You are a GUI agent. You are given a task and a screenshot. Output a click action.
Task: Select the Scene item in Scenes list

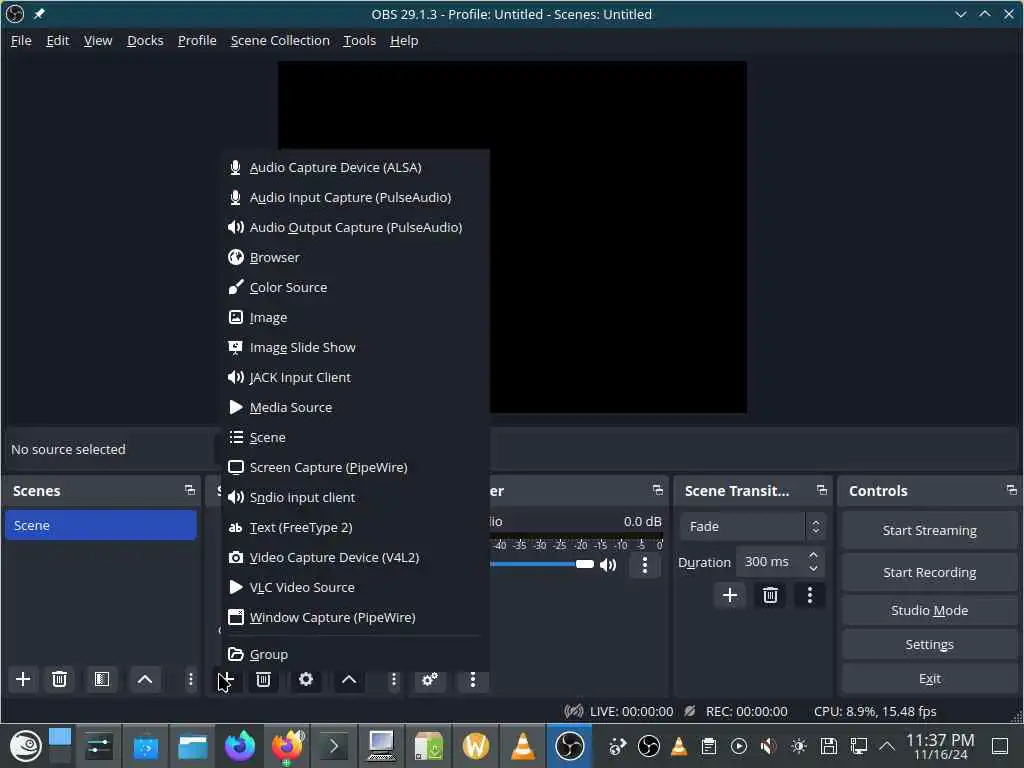[x=101, y=526]
